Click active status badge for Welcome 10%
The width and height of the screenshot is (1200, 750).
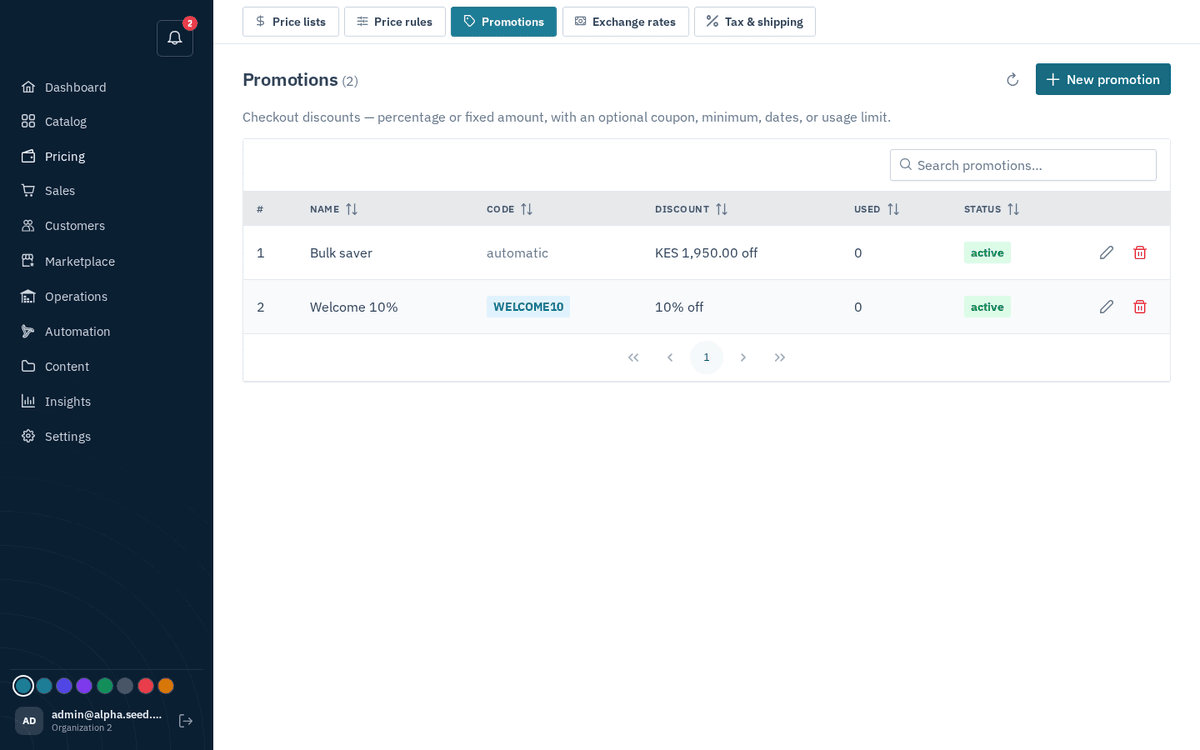coord(987,307)
